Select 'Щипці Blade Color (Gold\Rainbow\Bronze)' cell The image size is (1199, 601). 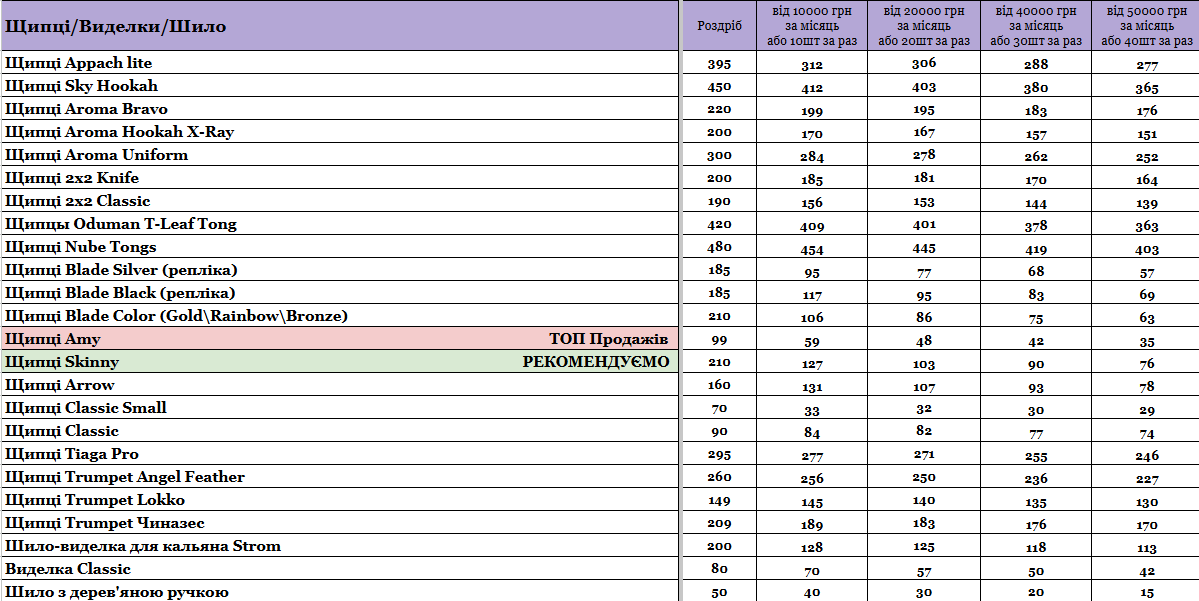[176, 316]
